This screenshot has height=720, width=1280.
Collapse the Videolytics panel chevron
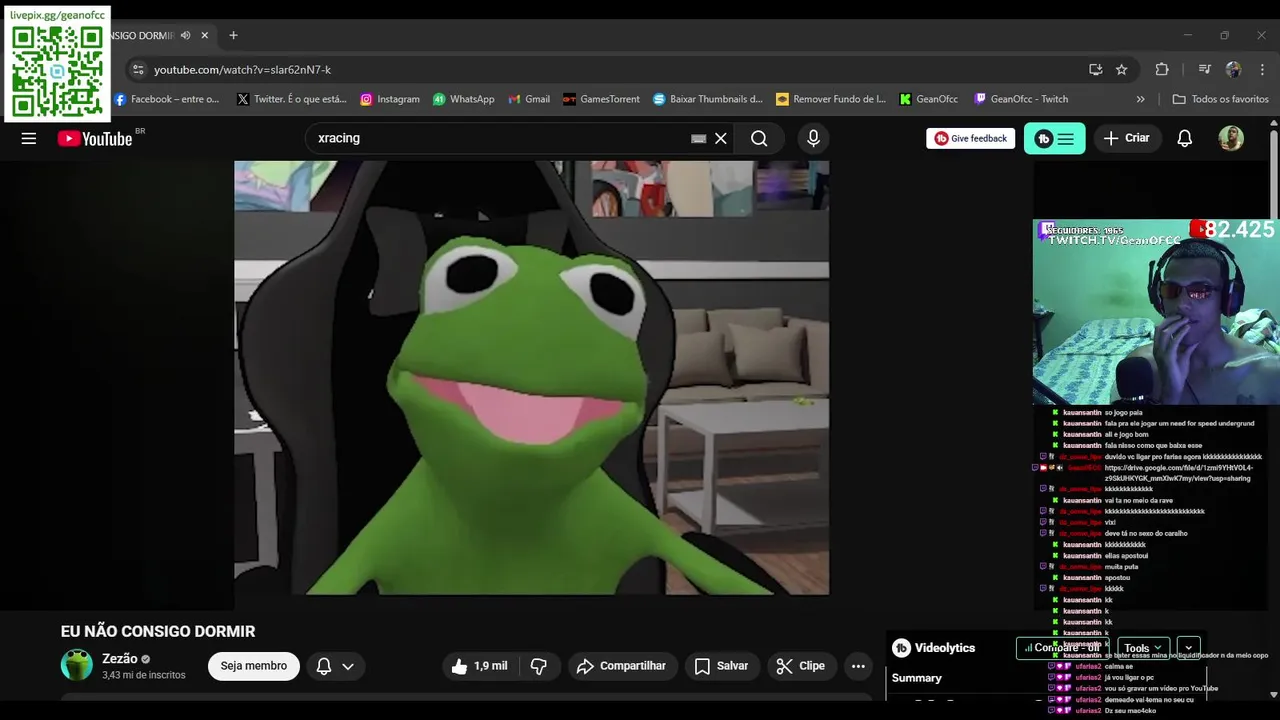(x=1188, y=648)
